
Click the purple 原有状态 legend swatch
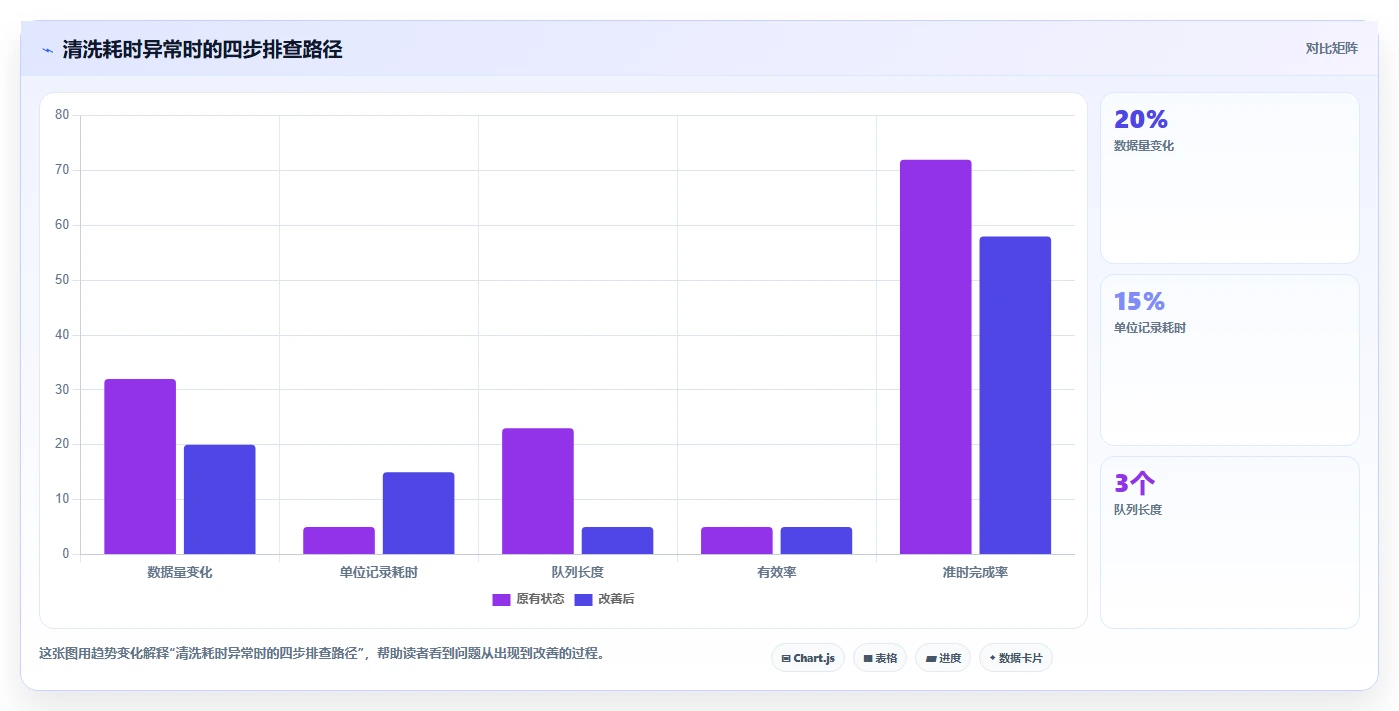(x=501, y=600)
